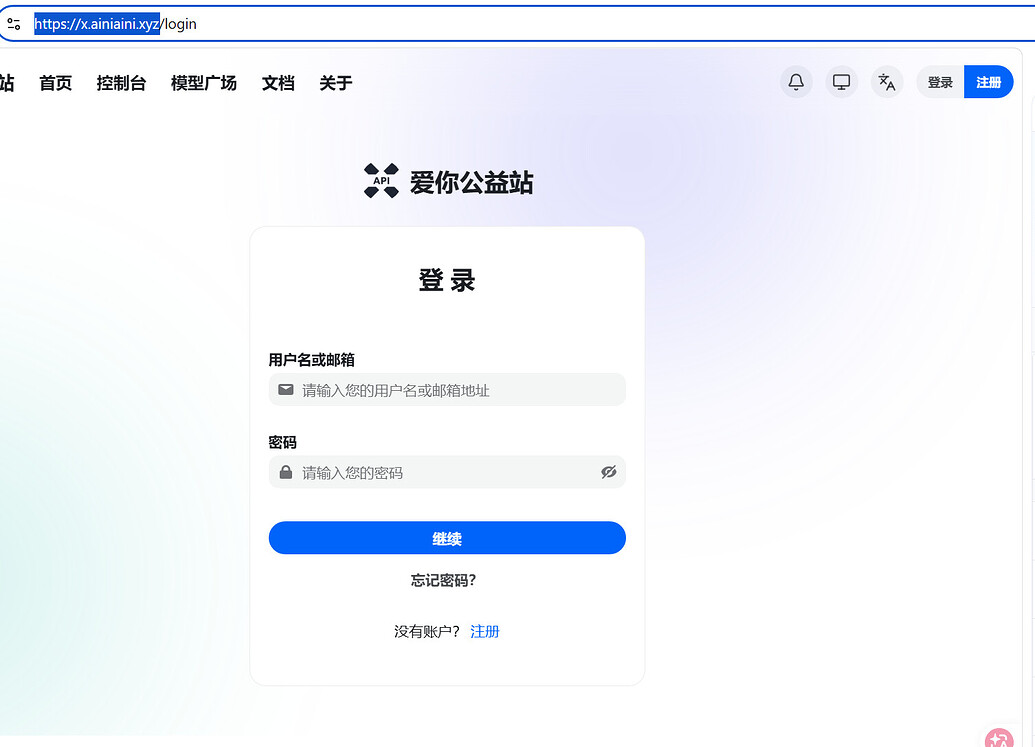Open 模型广场 from the navigation bar
Viewport: 1035px width, 747px height.
tap(203, 83)
